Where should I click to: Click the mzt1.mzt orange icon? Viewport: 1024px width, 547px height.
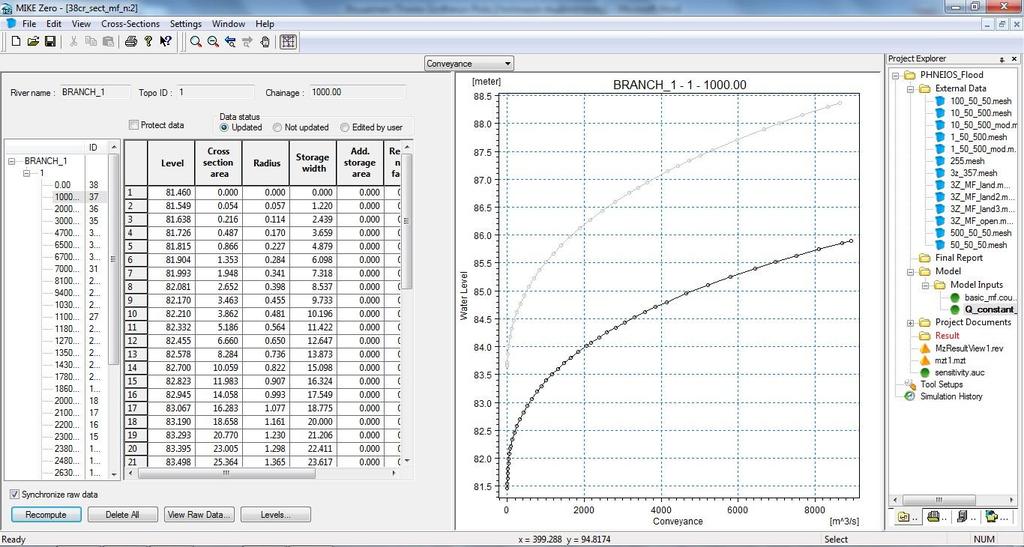pos(925,360)
